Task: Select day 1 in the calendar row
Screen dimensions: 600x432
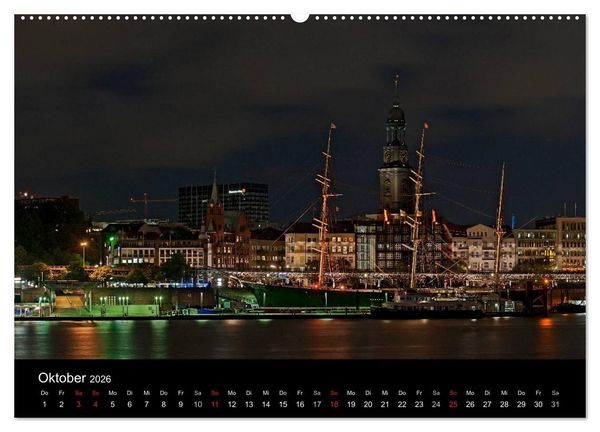Action: pos(44,404)
